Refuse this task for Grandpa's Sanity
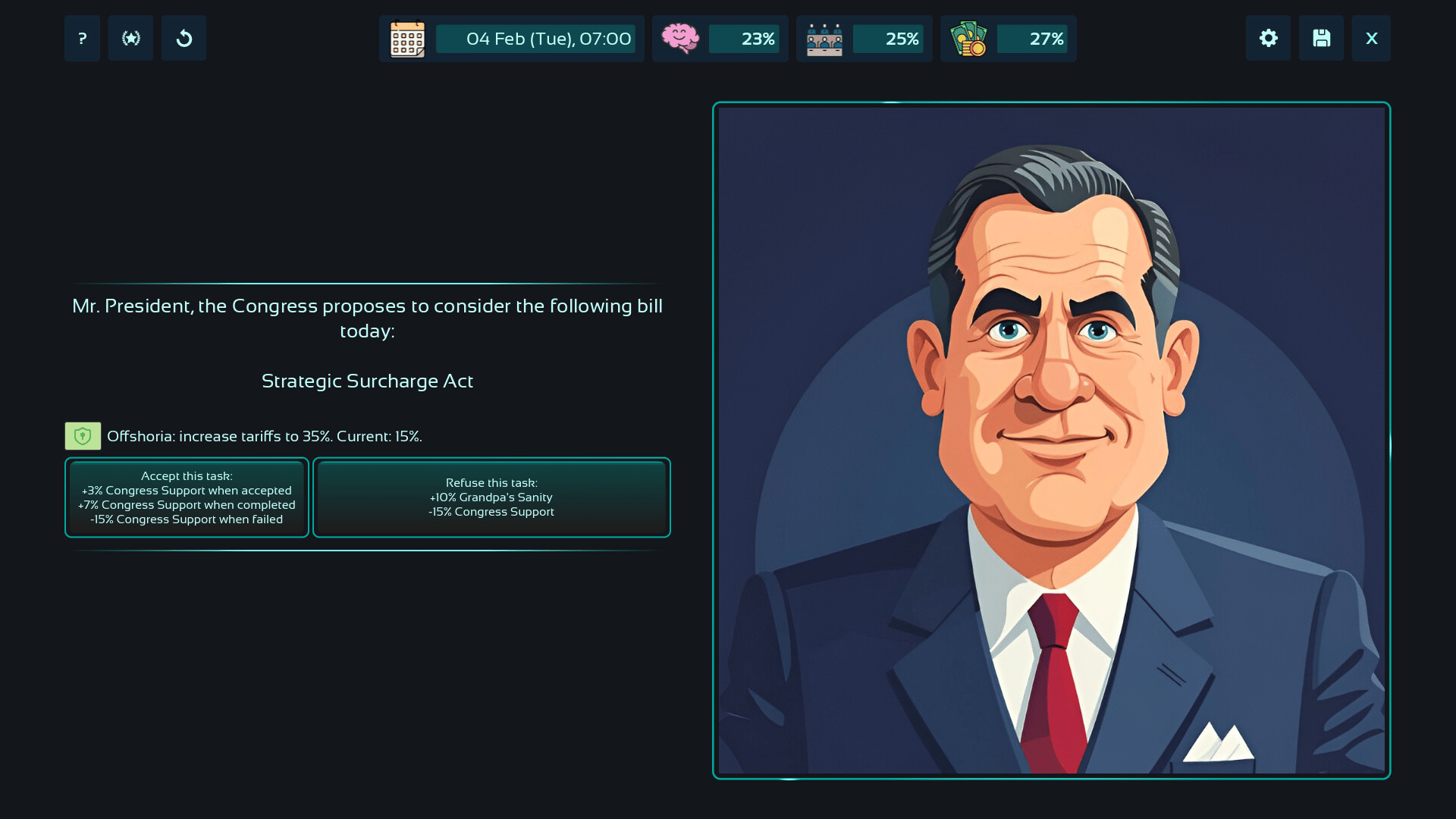 coord(491,497)
